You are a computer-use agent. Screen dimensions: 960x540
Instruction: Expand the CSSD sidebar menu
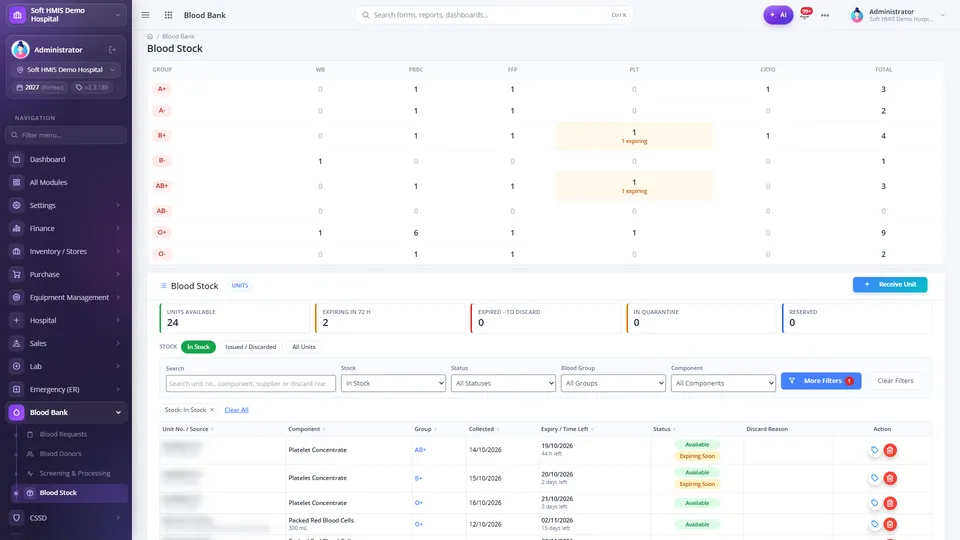(66, 518)
